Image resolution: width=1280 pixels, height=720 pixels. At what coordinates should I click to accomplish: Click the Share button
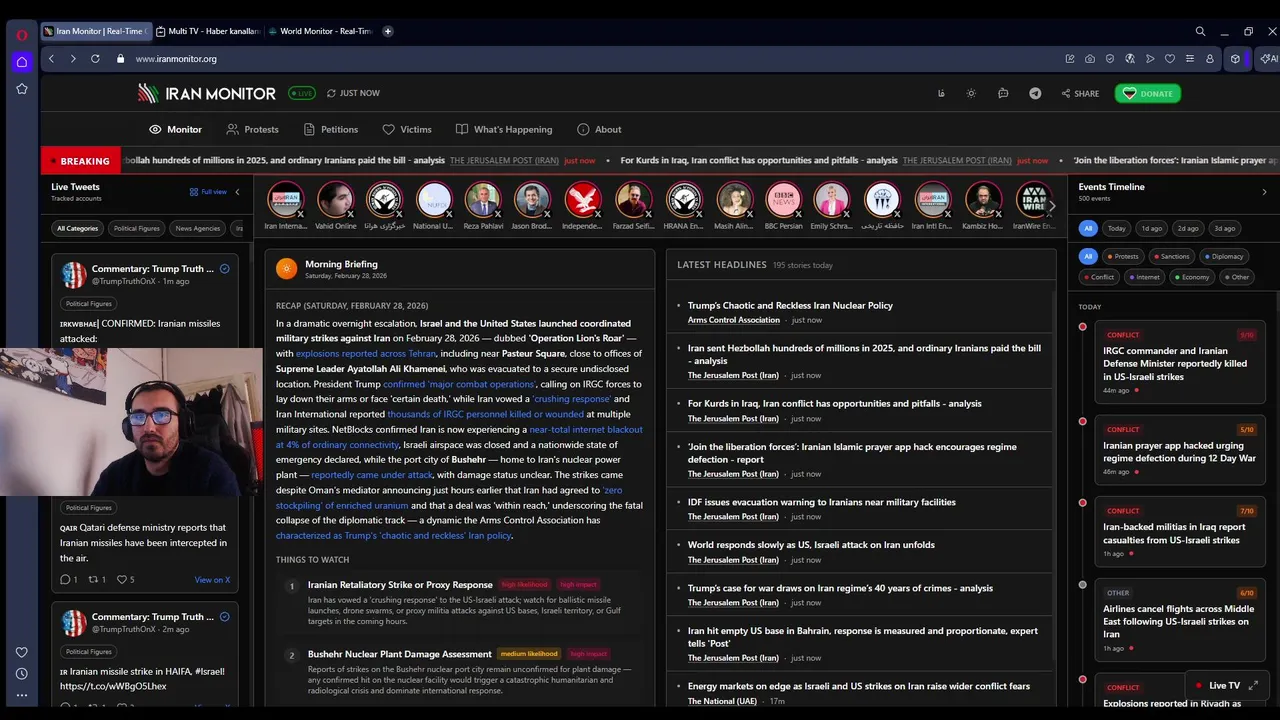(1080, 93)
